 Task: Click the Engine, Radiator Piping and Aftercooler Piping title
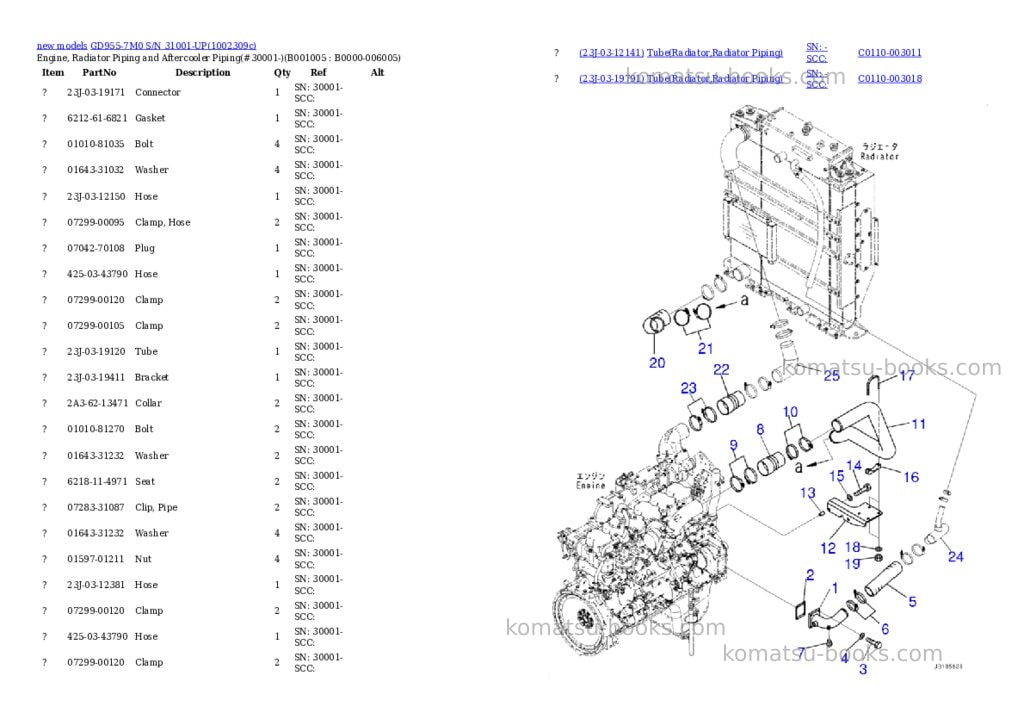[x=219, y=58]
